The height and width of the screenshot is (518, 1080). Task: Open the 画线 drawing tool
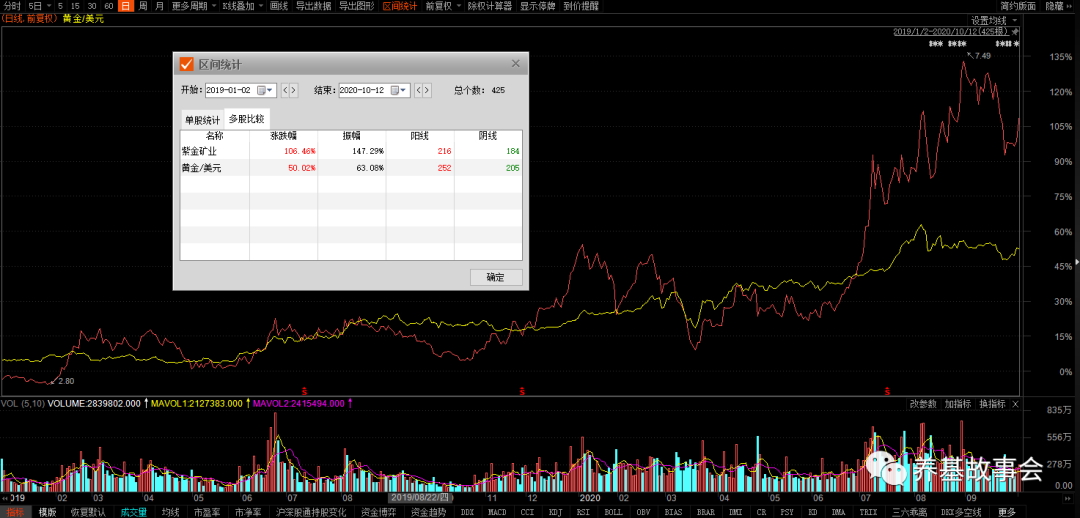279,6
